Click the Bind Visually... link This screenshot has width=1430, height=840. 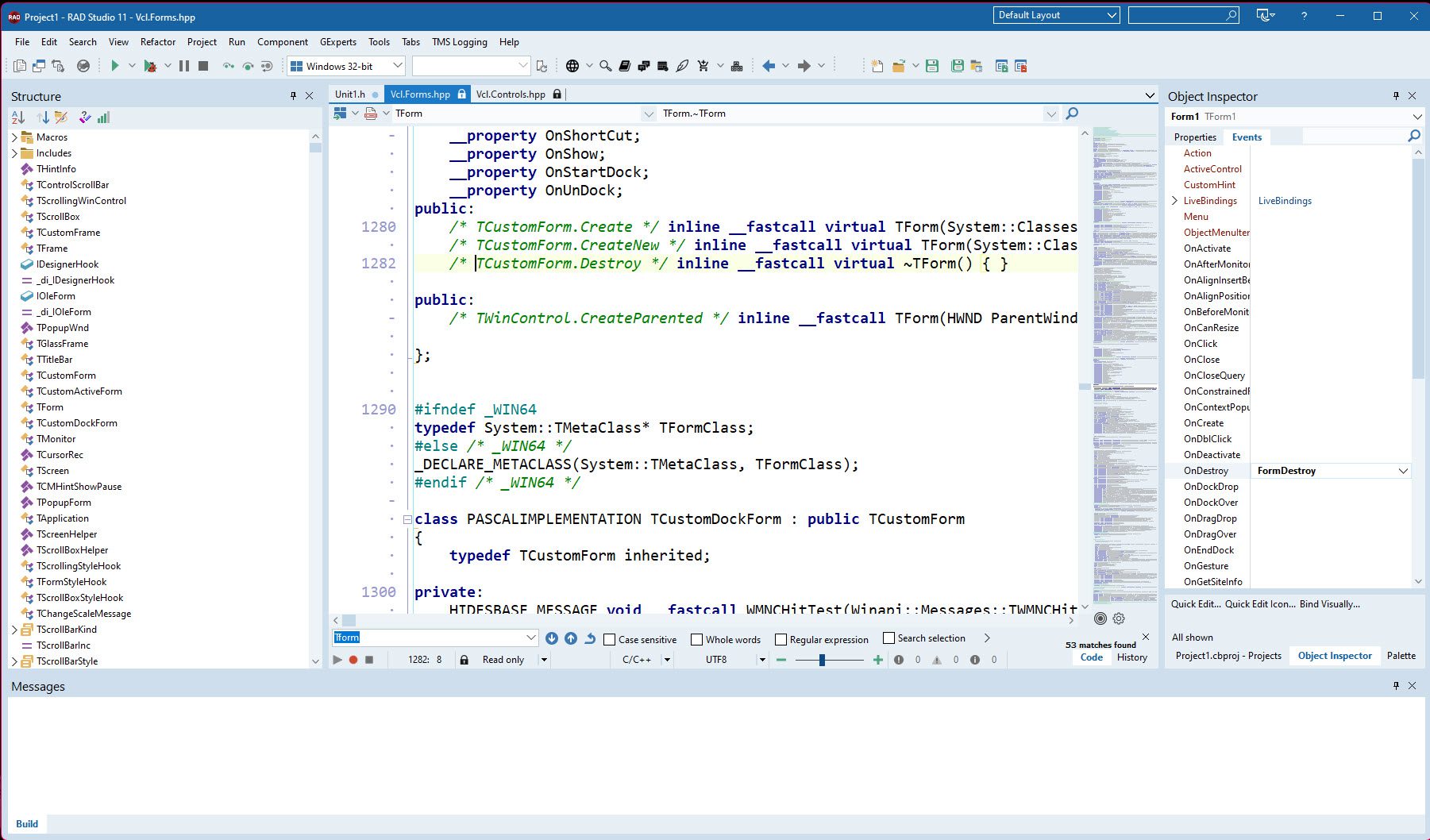(x=1330, y=604)
